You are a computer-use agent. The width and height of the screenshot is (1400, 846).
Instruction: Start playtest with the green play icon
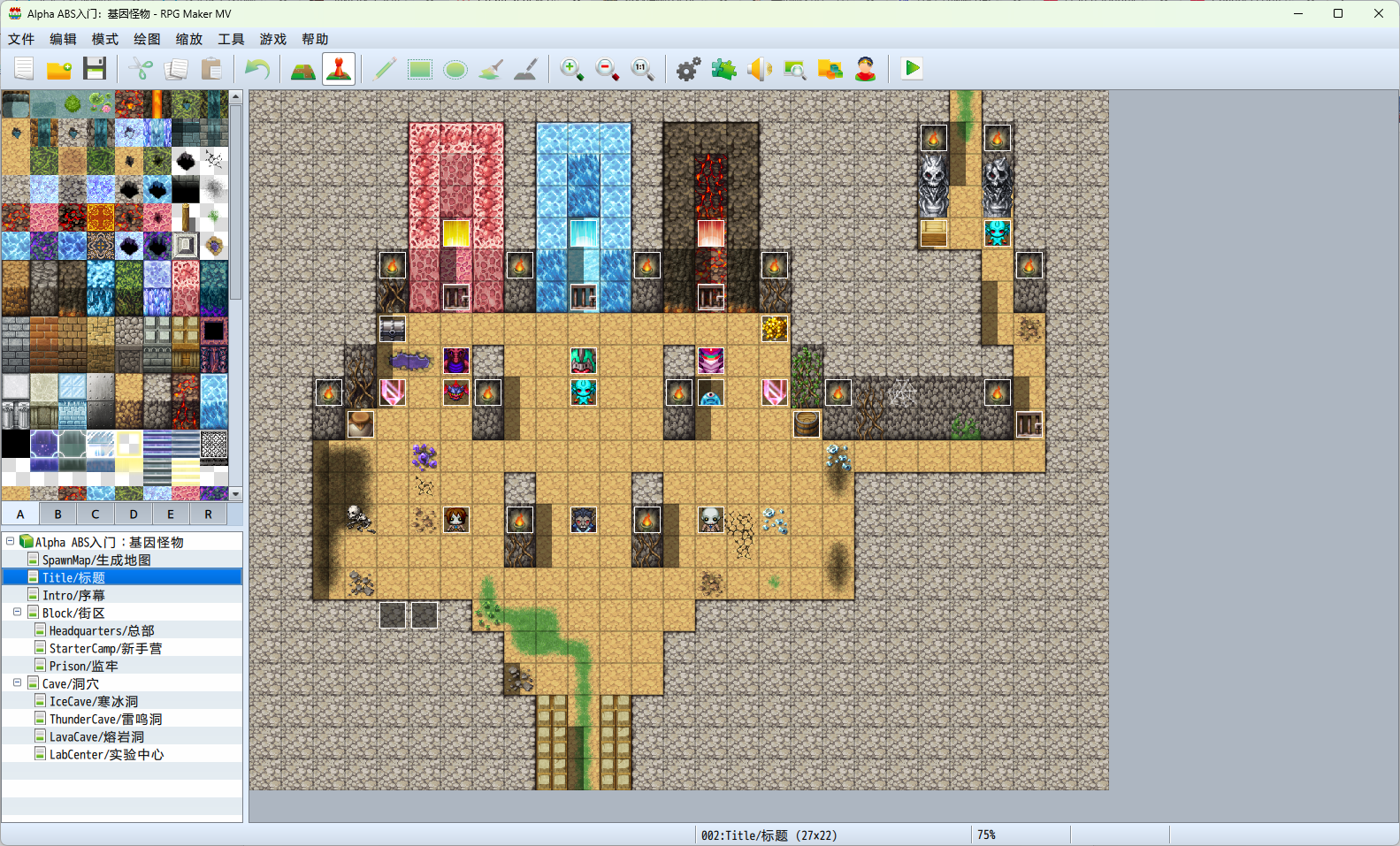point(912,69)
